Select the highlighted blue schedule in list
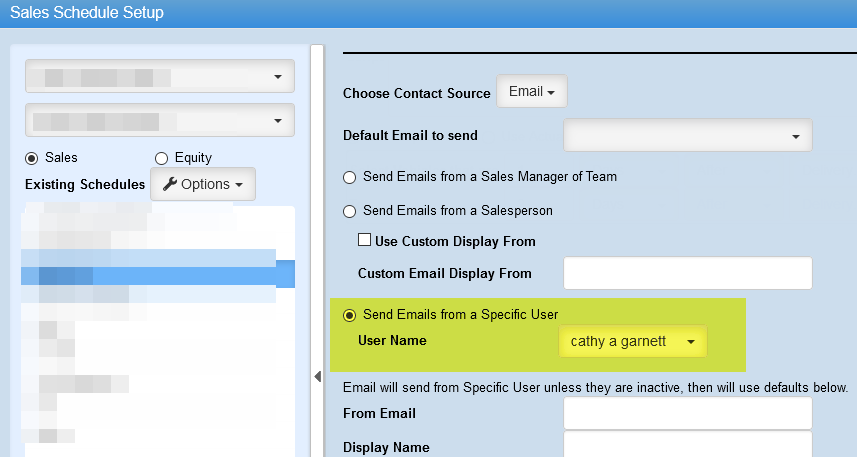Screen dimensions: 857x457 [x=157, y=275]
